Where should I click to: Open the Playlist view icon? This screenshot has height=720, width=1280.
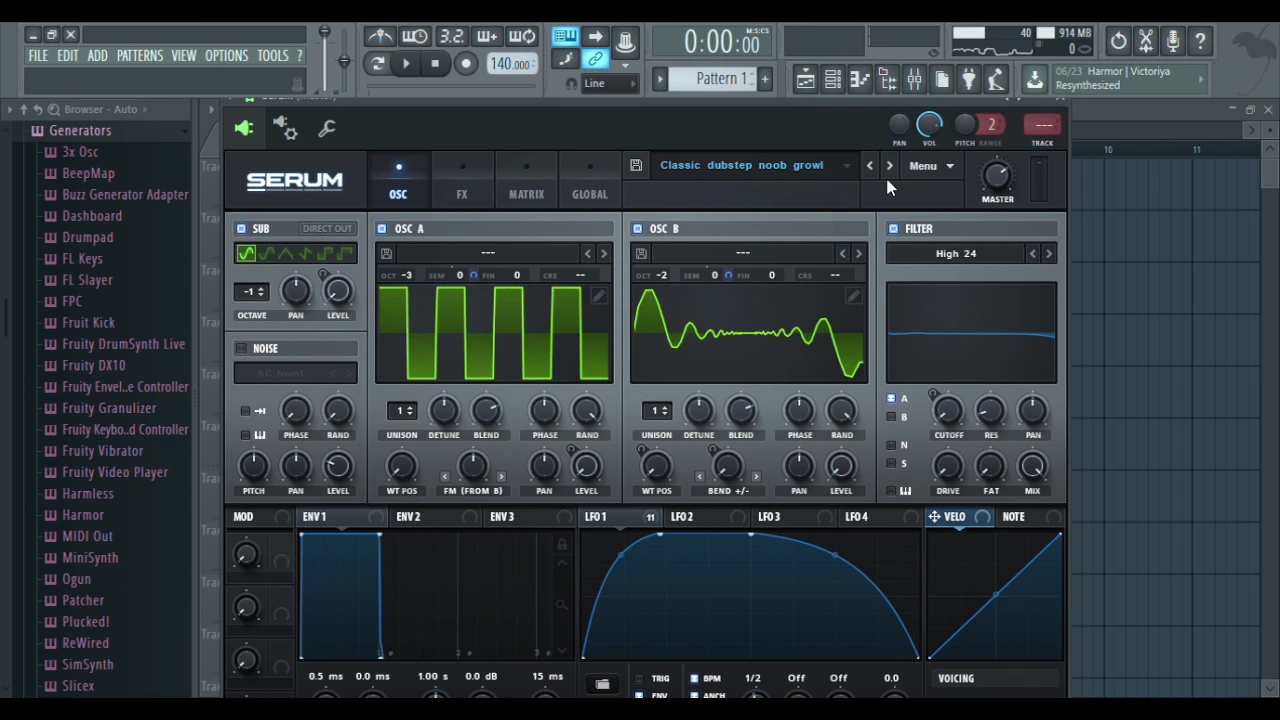805,80
